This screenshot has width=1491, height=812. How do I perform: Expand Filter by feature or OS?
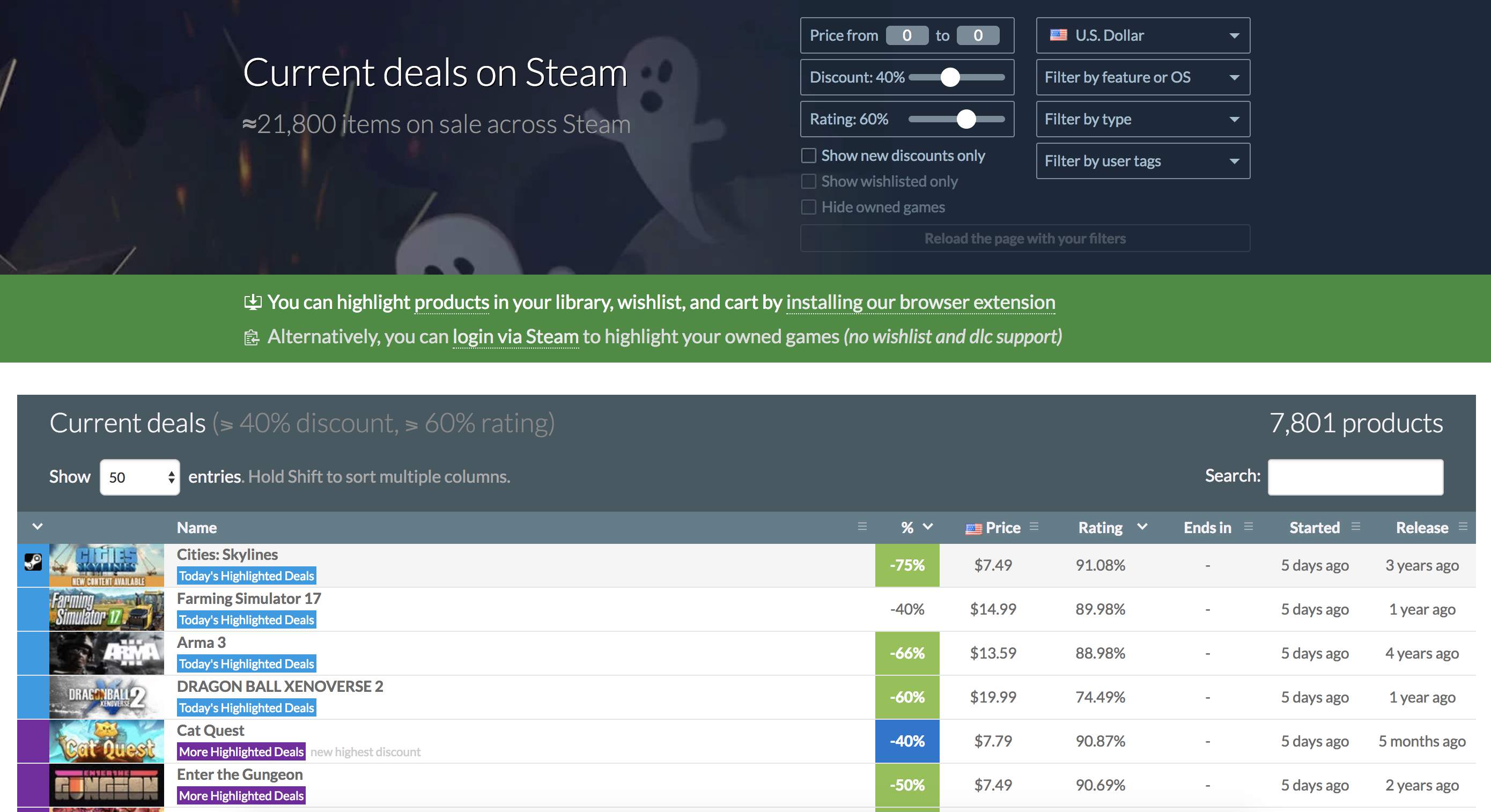pyautogui.click(x=1142, y=77)
